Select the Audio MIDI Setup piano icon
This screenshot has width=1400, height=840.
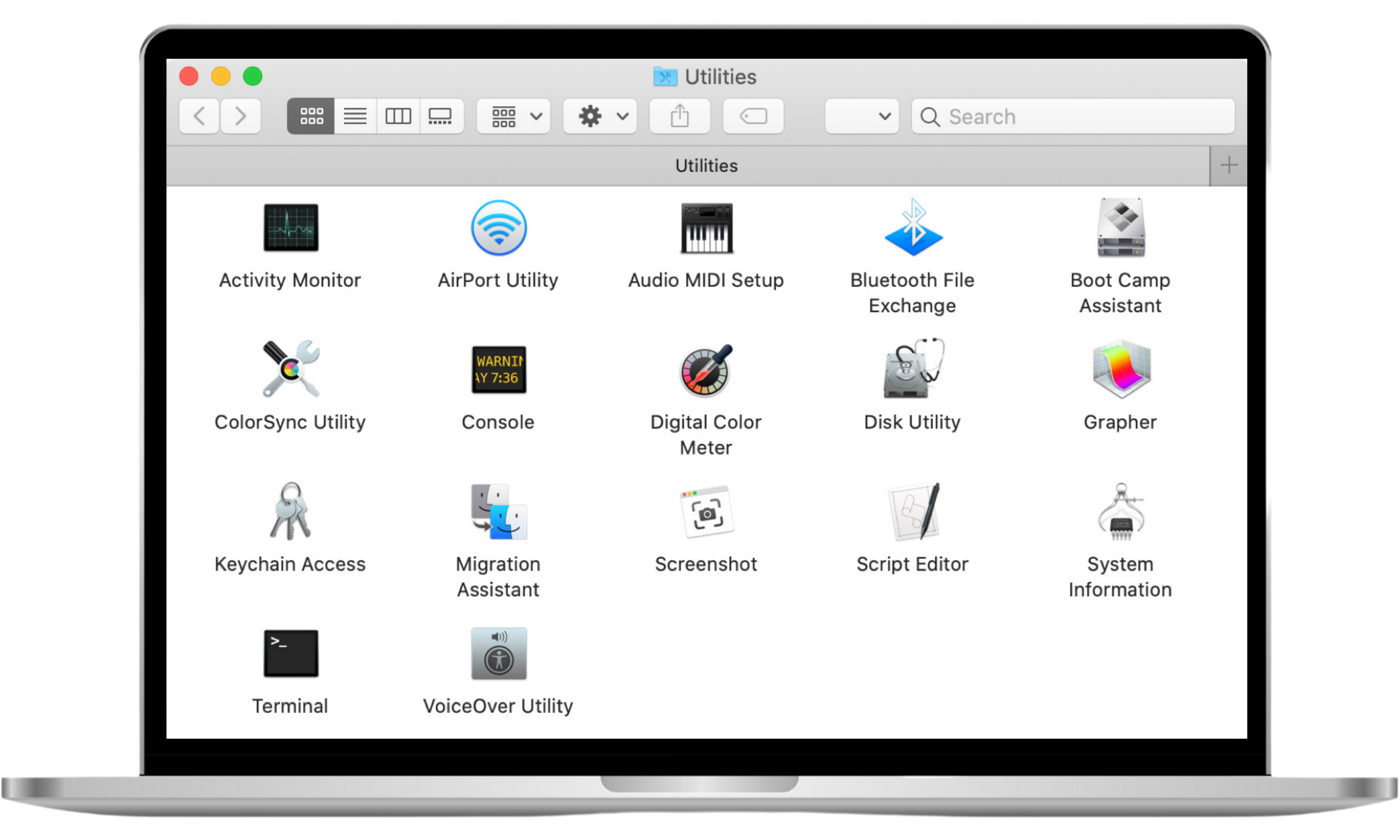coord(706,227)
